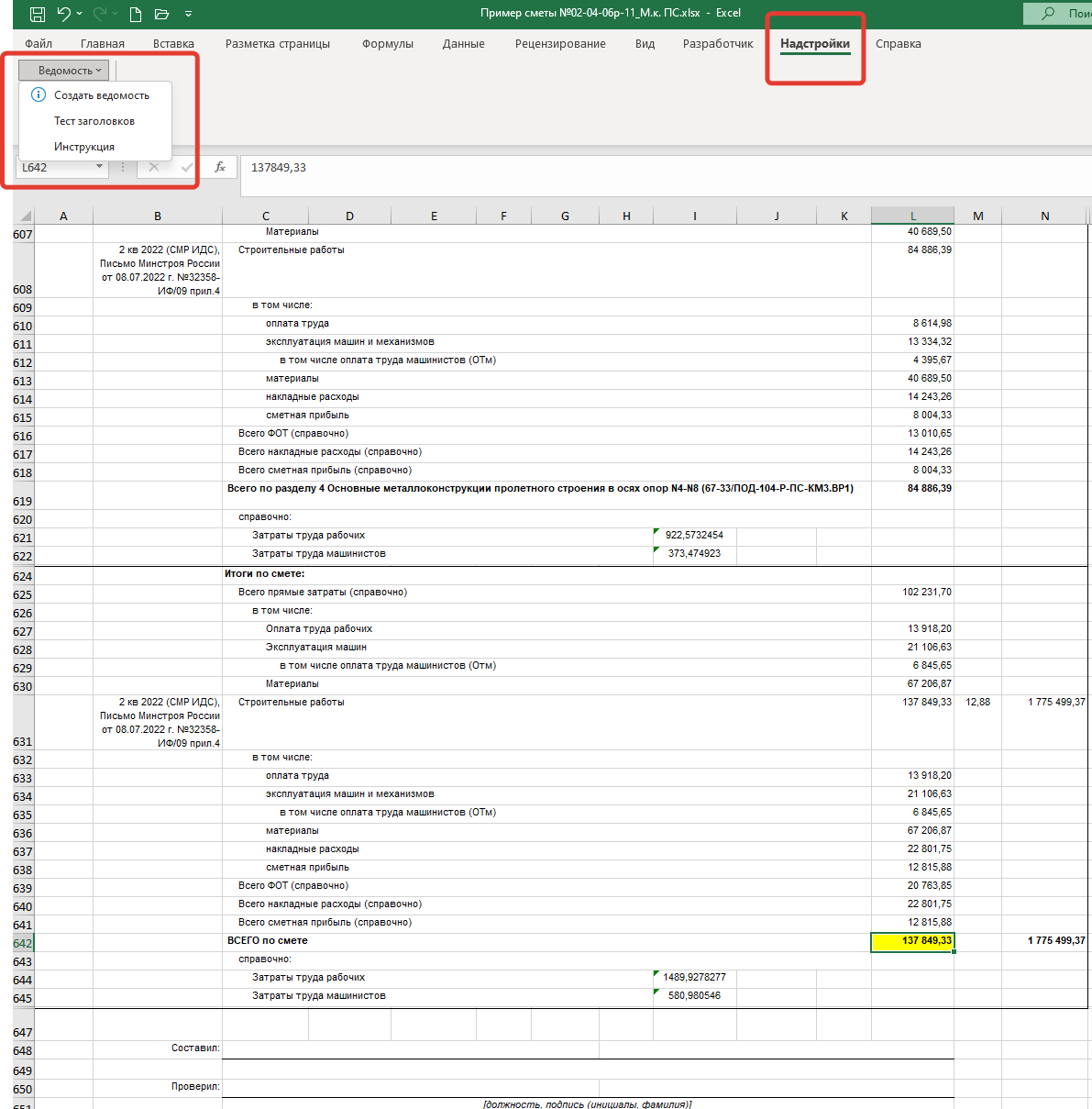1092x1109 pixels.
Task: Expand the Name Box dropdown arrow
Action: [99, 167]
